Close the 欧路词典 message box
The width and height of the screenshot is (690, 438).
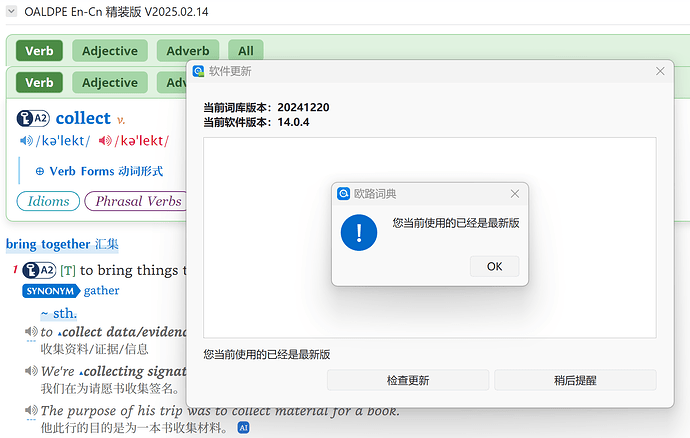click(515, 194)
